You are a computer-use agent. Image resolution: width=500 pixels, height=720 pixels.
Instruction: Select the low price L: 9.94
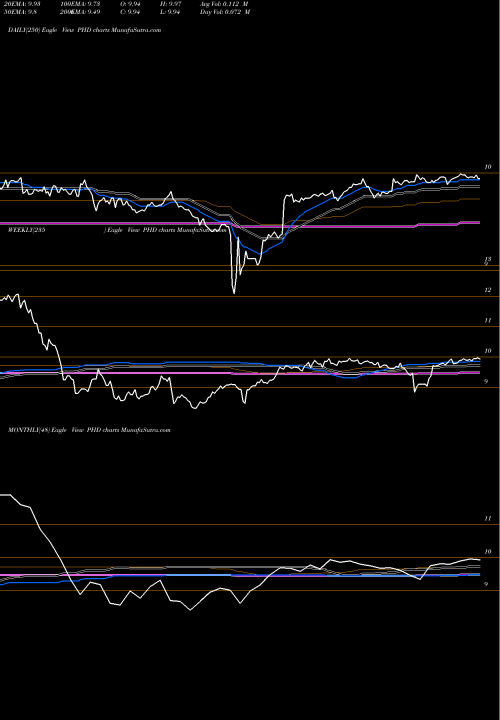169,12
